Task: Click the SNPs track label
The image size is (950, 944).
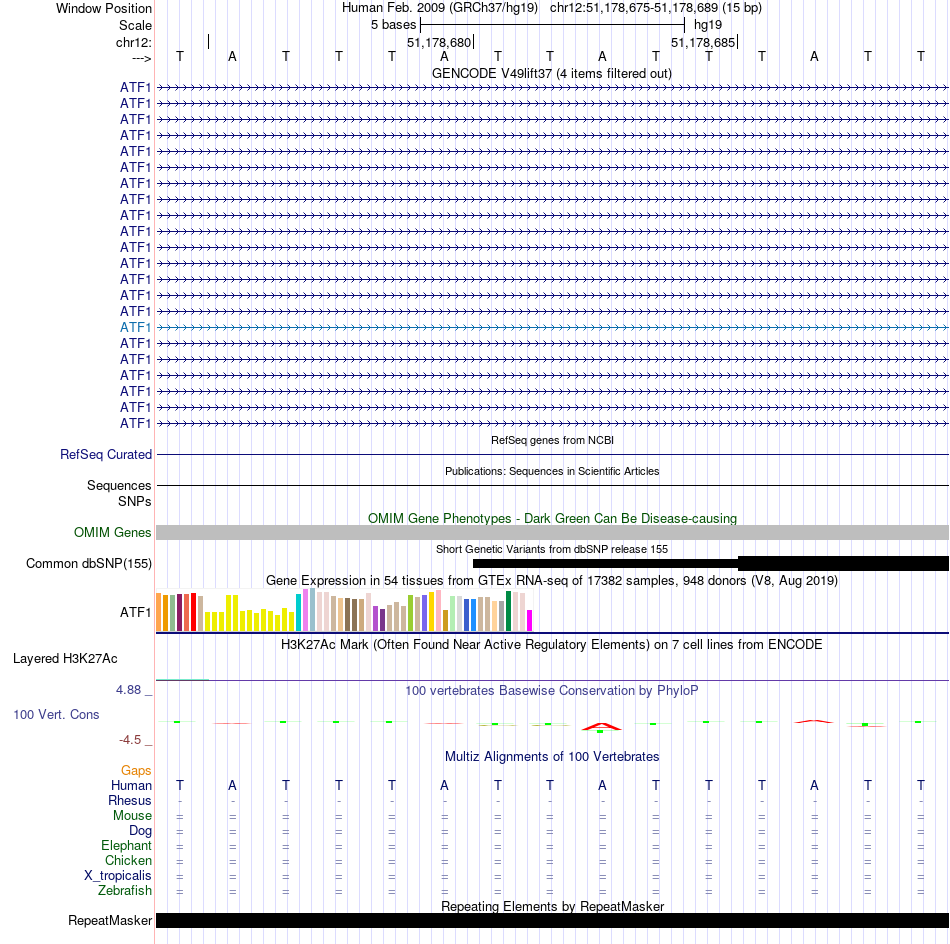Action: click(135, 502)
